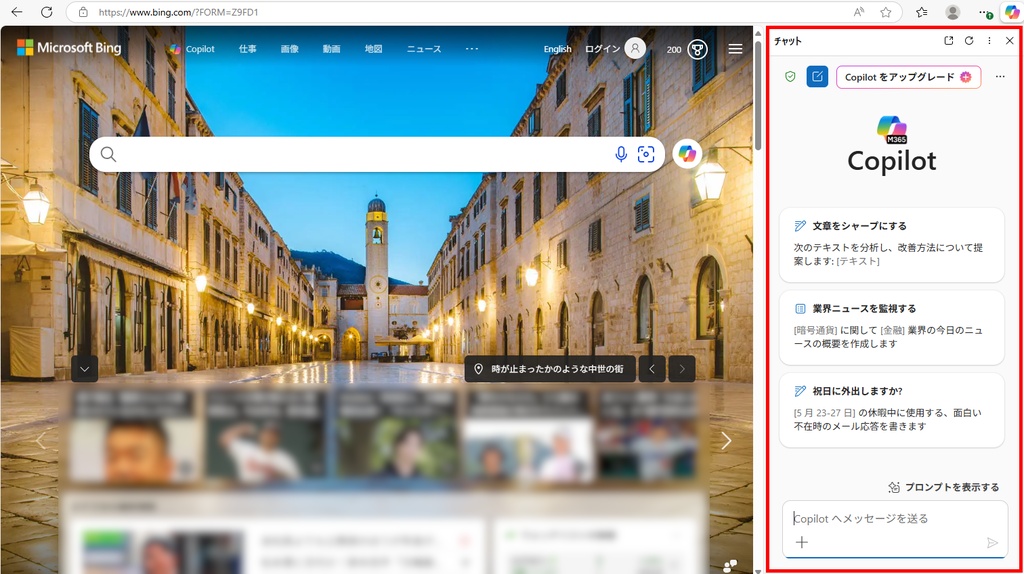Refresh the チャット pane
Viewport: 1024px width, 574px height.
[969, 40]
